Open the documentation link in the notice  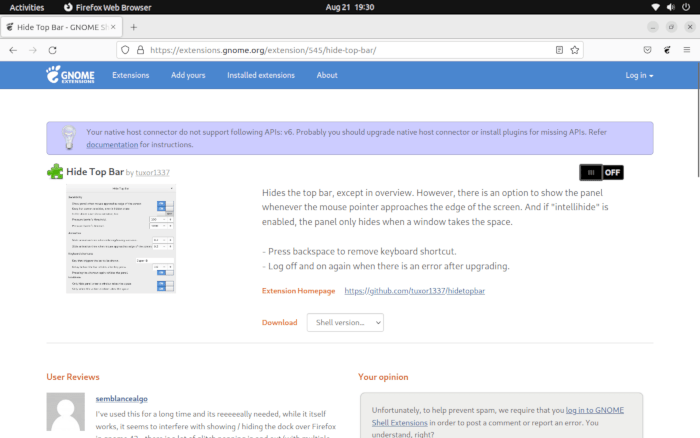[112, 145]
